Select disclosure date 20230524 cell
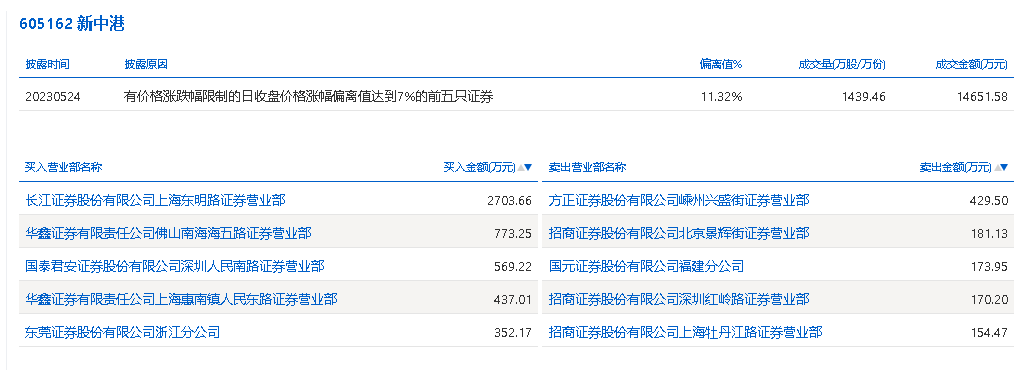The image size is (1027, 370). click(x=52, y=96)
